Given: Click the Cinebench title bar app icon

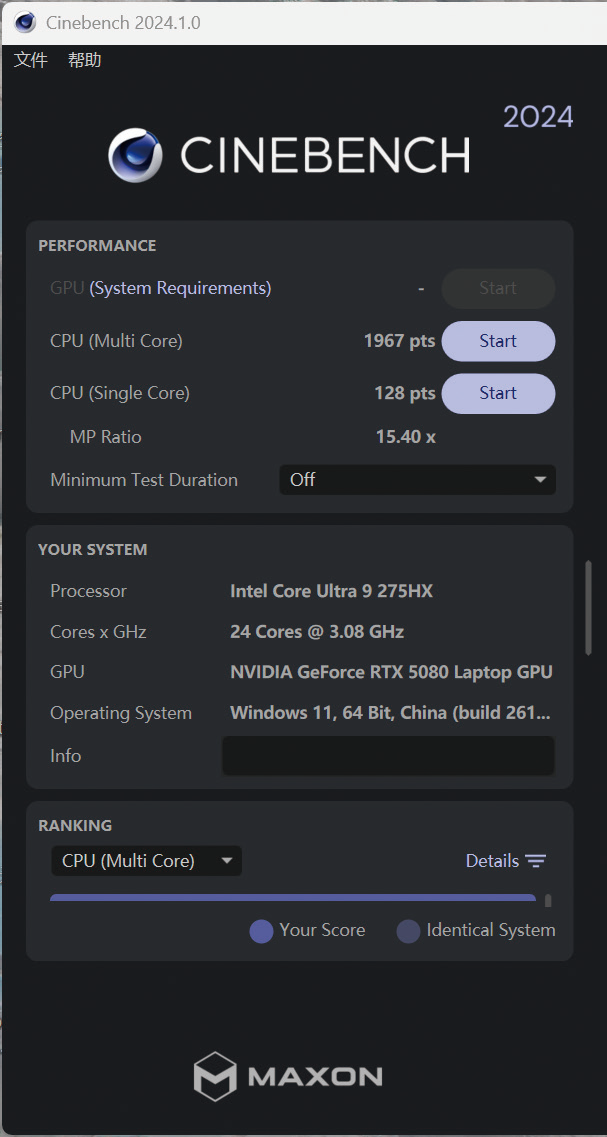Looking at the screenshot, I should pyautogui.click(x=25, y=22).
